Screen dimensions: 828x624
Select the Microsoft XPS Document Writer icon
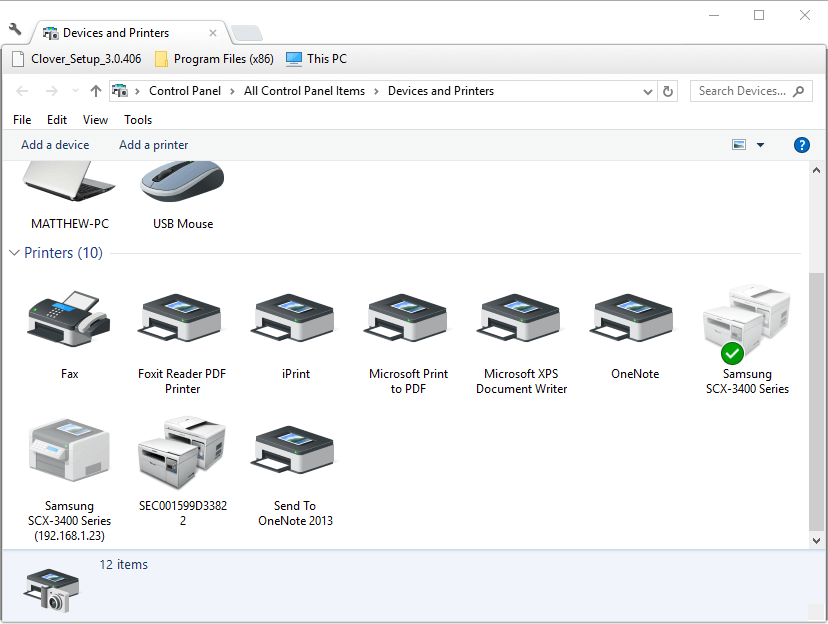[x=521, y=318]
